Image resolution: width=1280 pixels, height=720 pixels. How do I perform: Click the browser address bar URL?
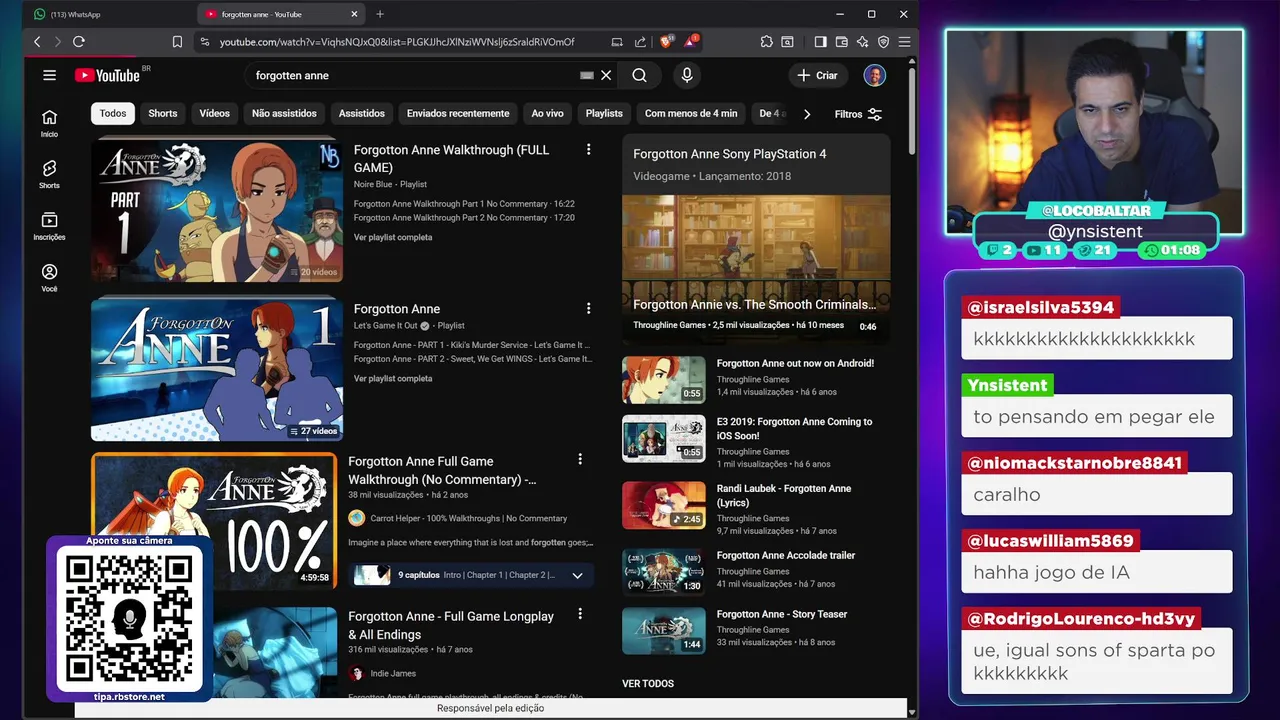click(397, 42)
